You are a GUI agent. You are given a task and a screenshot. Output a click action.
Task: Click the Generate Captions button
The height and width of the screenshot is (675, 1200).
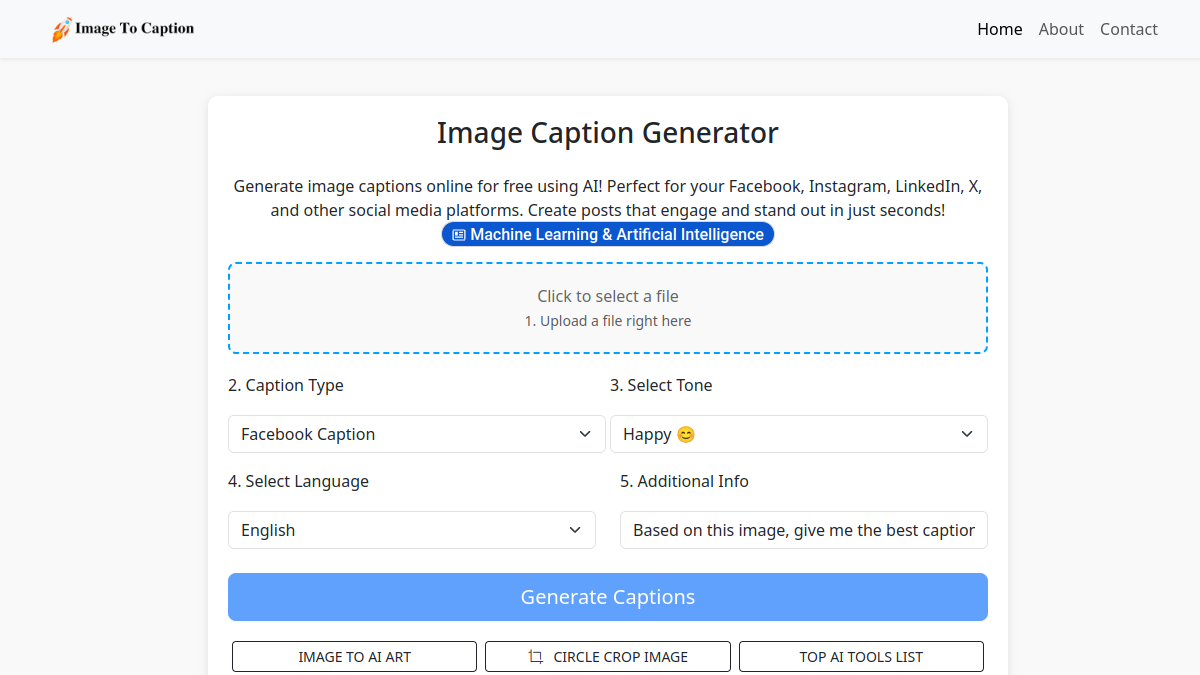coord(608,597)
